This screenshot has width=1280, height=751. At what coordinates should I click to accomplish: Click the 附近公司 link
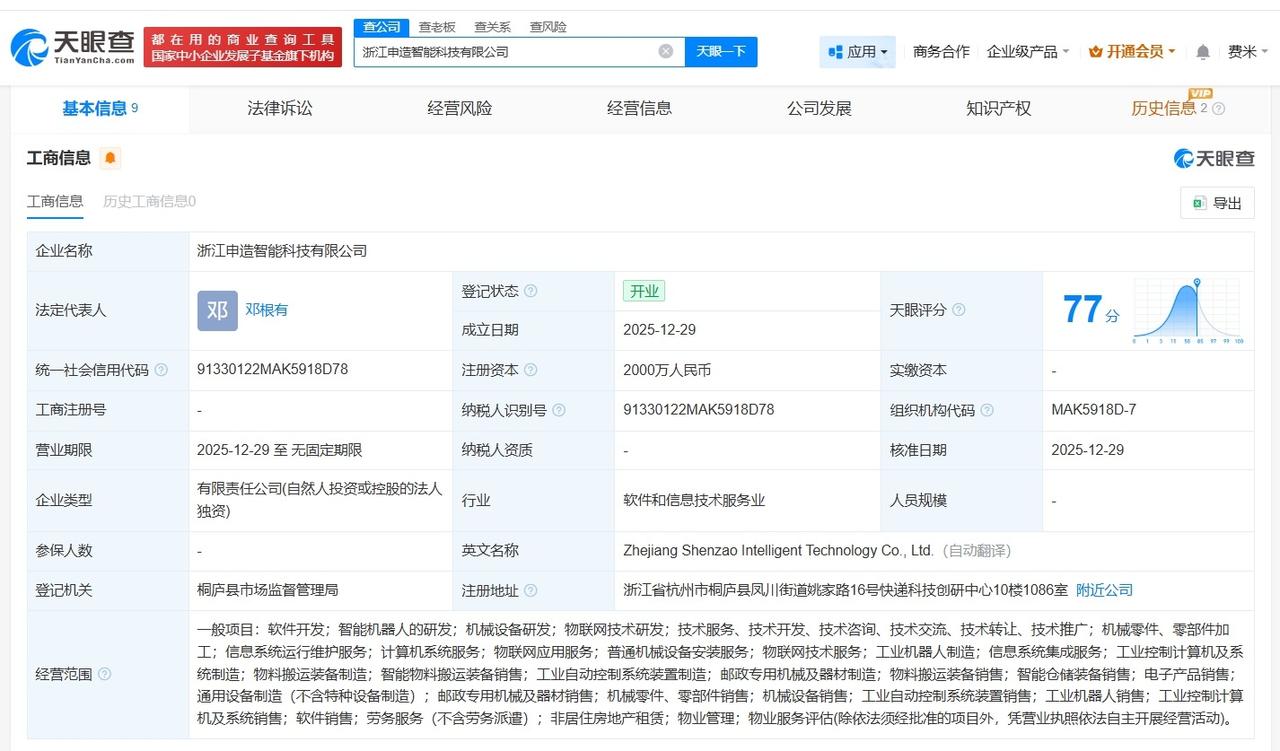[1104, 590]
